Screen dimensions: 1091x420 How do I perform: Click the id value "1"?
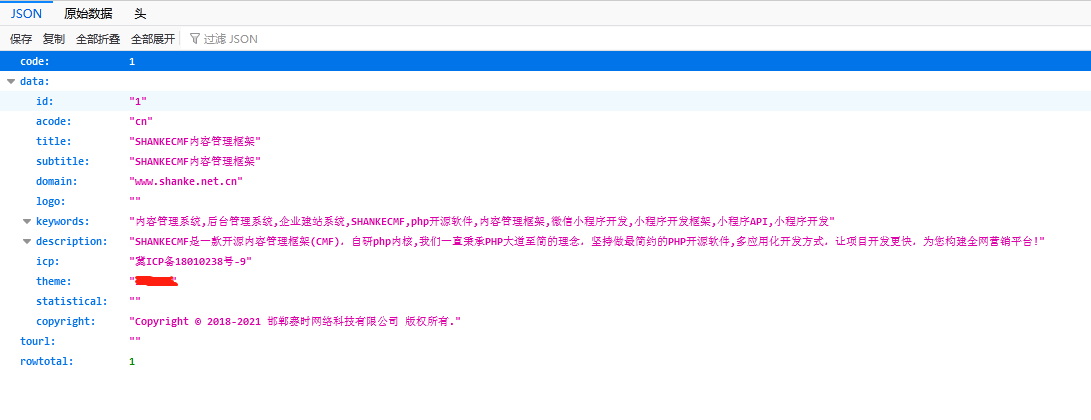(138, 102)
